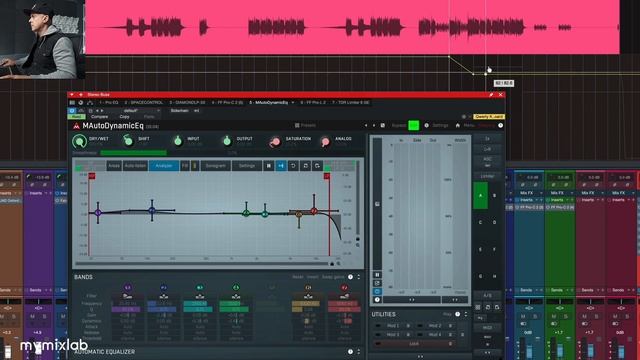The width and height of the screenshot is (640, 360).
Task: Pause the analyzer display
Action: pos(269,166)
